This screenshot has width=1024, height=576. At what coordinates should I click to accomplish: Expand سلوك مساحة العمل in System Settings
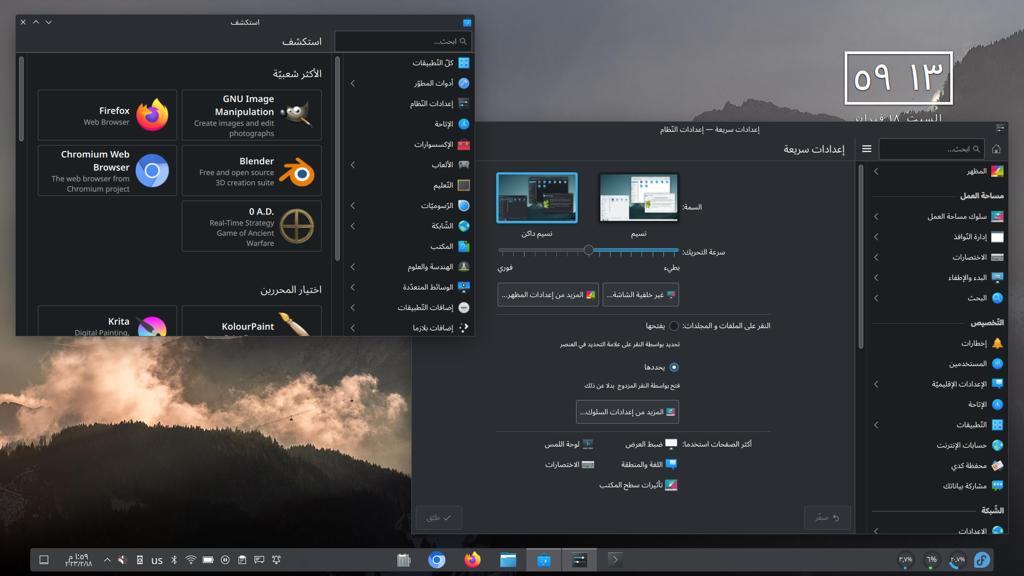(x=876, y=216)
